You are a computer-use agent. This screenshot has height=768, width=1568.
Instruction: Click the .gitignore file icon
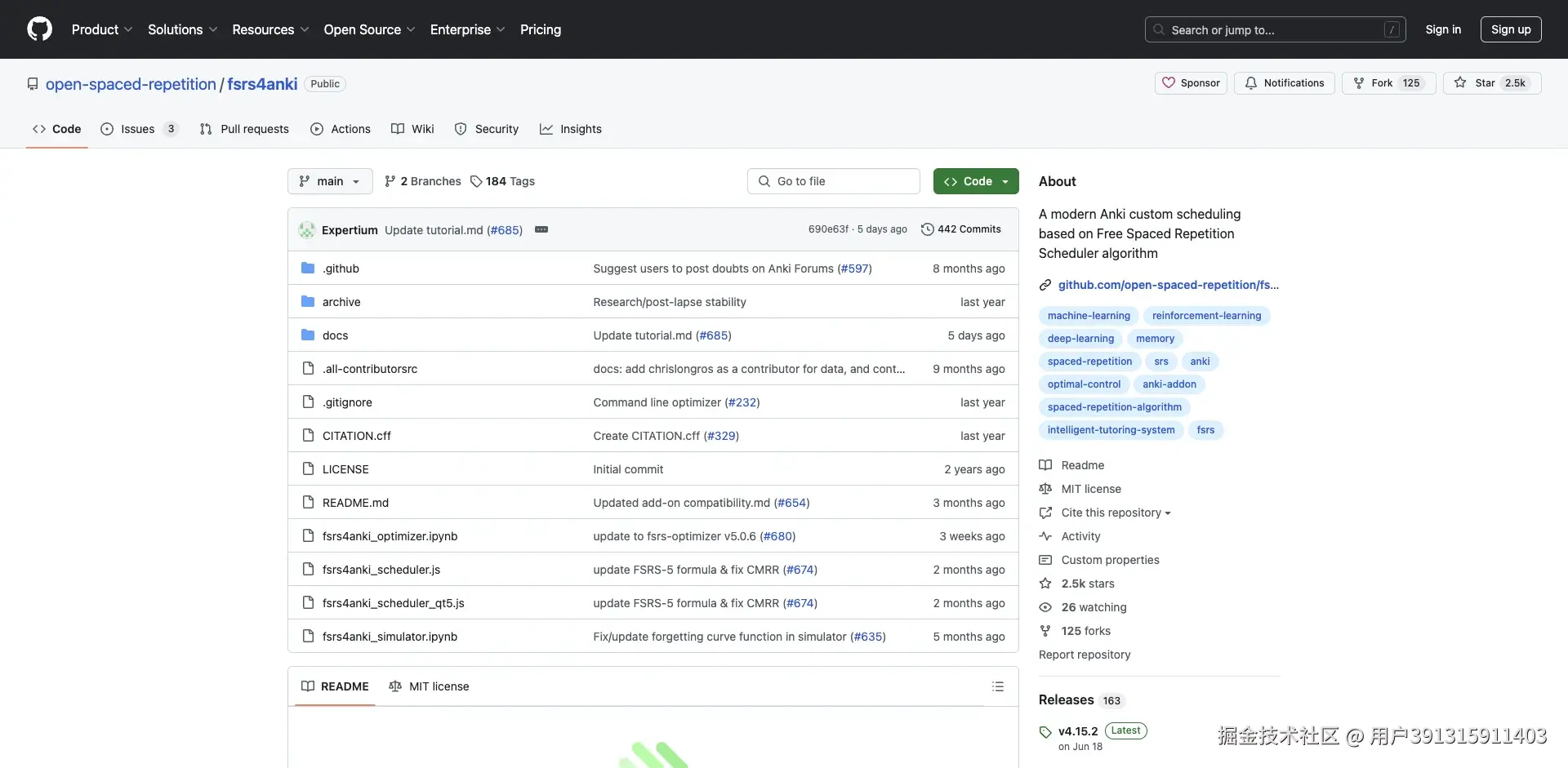(308, 402)
